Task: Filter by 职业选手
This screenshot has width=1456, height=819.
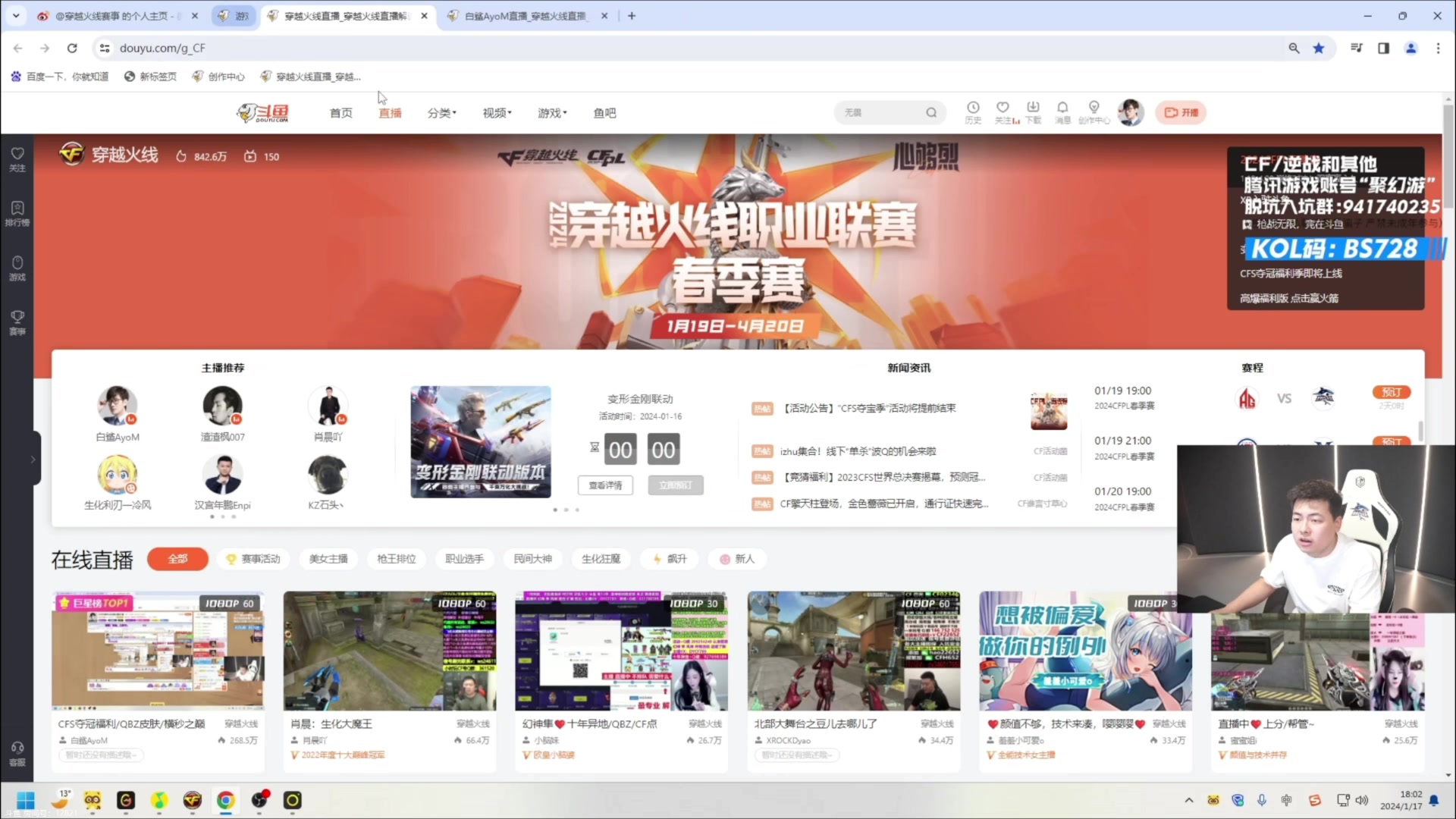Action: pos(465,559)
